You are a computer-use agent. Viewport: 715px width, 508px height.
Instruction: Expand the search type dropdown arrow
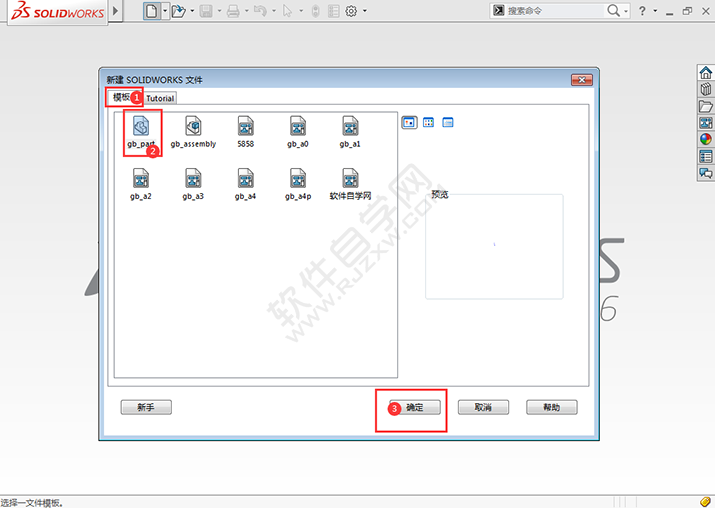pos(626,11)
